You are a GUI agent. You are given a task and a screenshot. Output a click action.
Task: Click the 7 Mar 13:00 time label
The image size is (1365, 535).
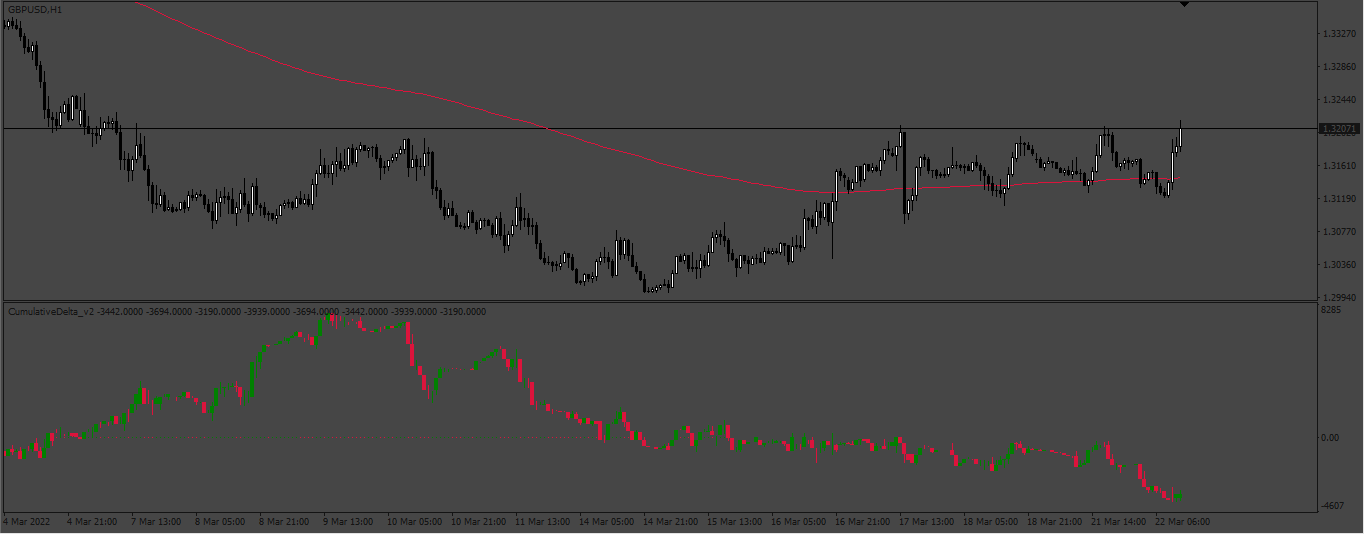click(x=156, y=521)
